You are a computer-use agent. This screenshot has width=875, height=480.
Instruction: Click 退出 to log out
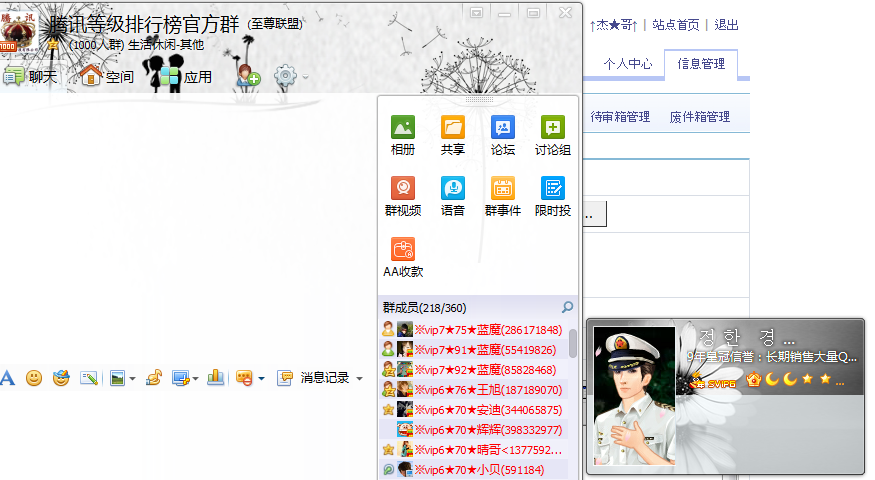[x=726, y=25]
